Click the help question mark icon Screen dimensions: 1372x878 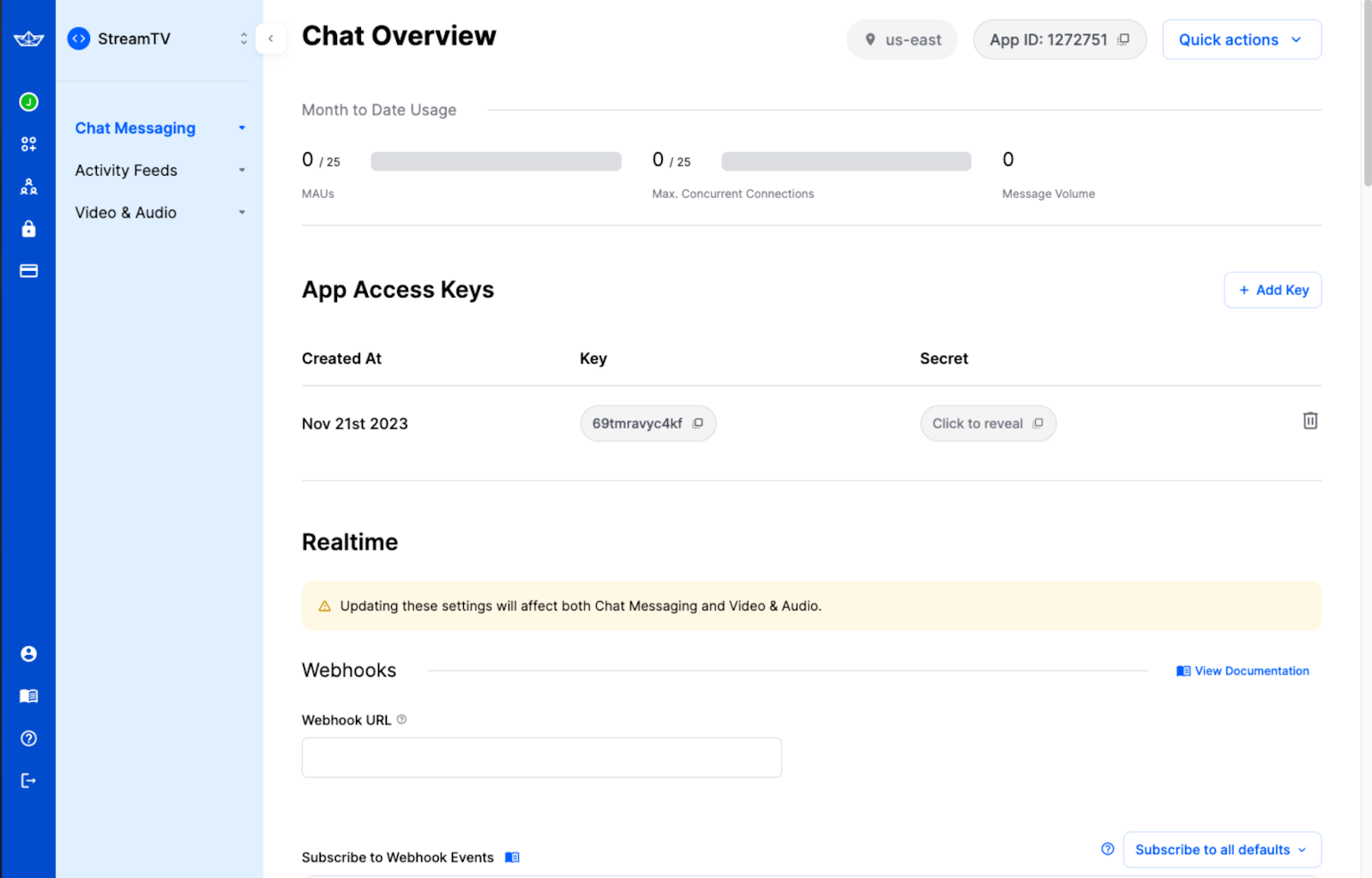click(x=28, y=738)
